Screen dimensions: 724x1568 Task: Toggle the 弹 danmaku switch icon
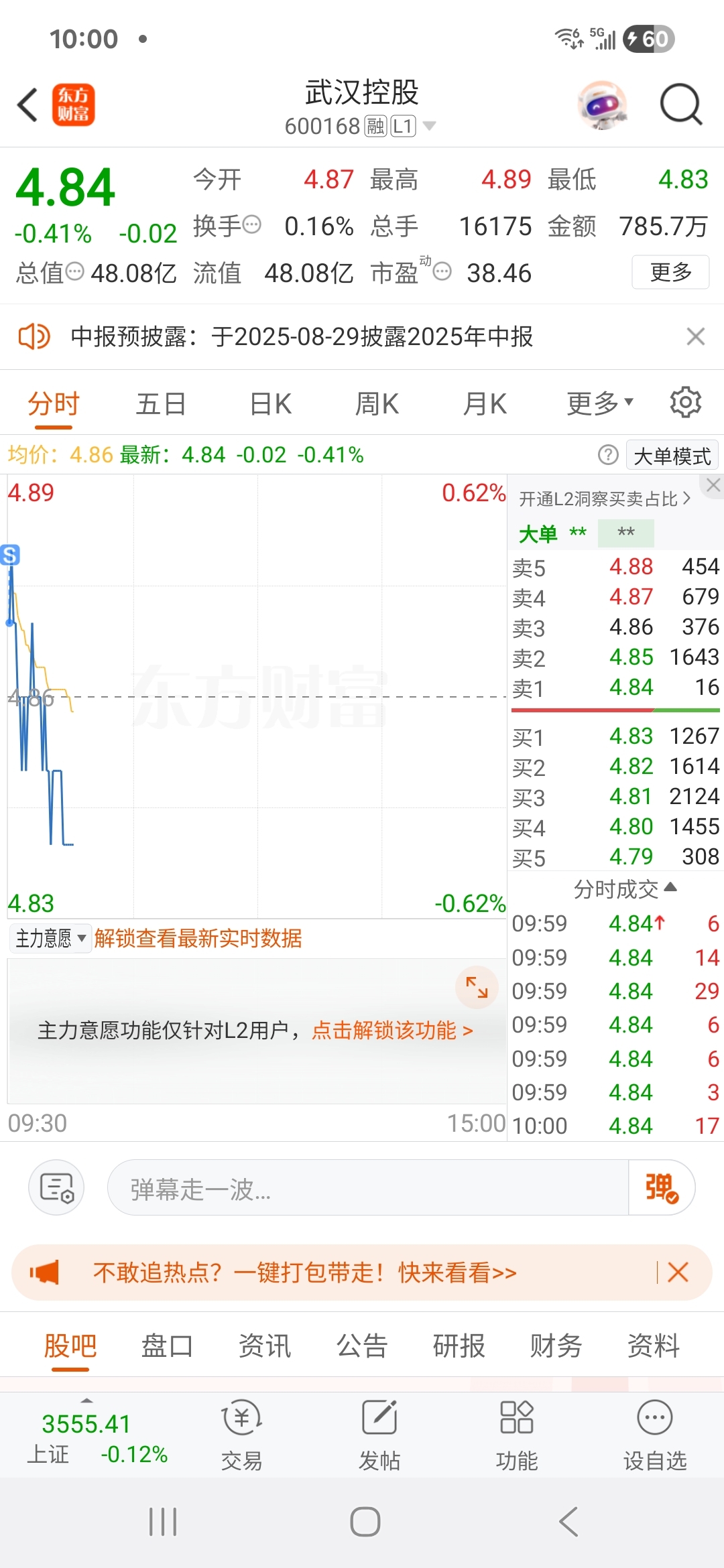[x=662, y=1187]
